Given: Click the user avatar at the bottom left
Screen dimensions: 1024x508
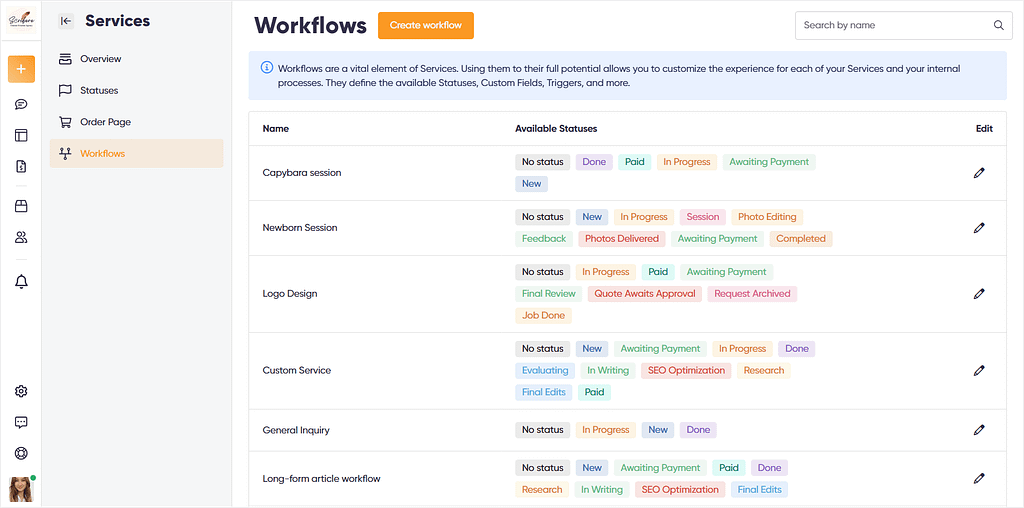Looking at the screenshot, I should point(21,489).
